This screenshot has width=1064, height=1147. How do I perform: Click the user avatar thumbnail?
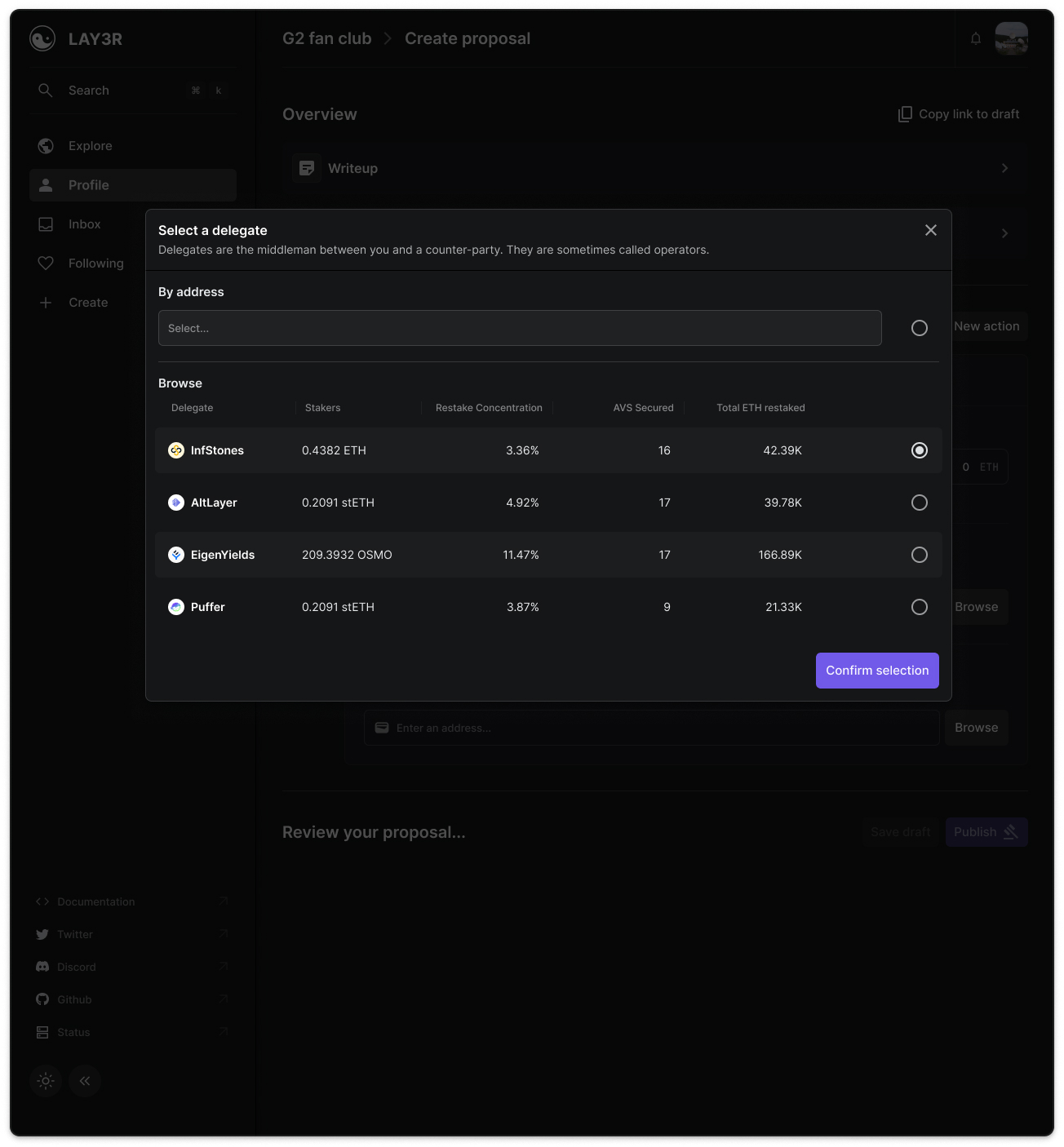[x=1012, y=38]
